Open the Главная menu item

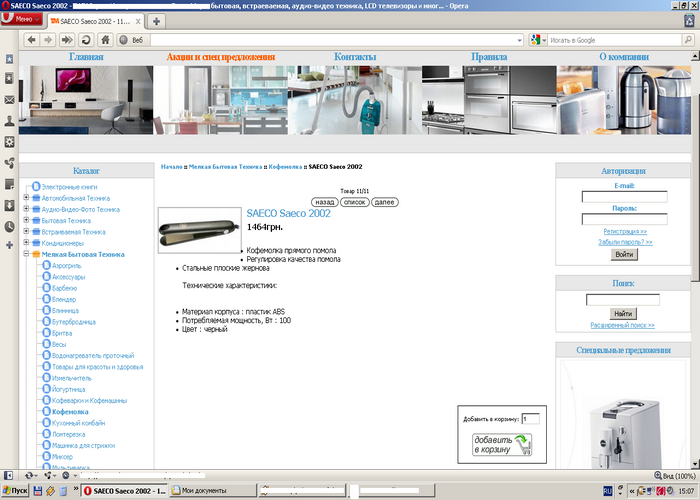pyautogui.click(x=86, y=57)
